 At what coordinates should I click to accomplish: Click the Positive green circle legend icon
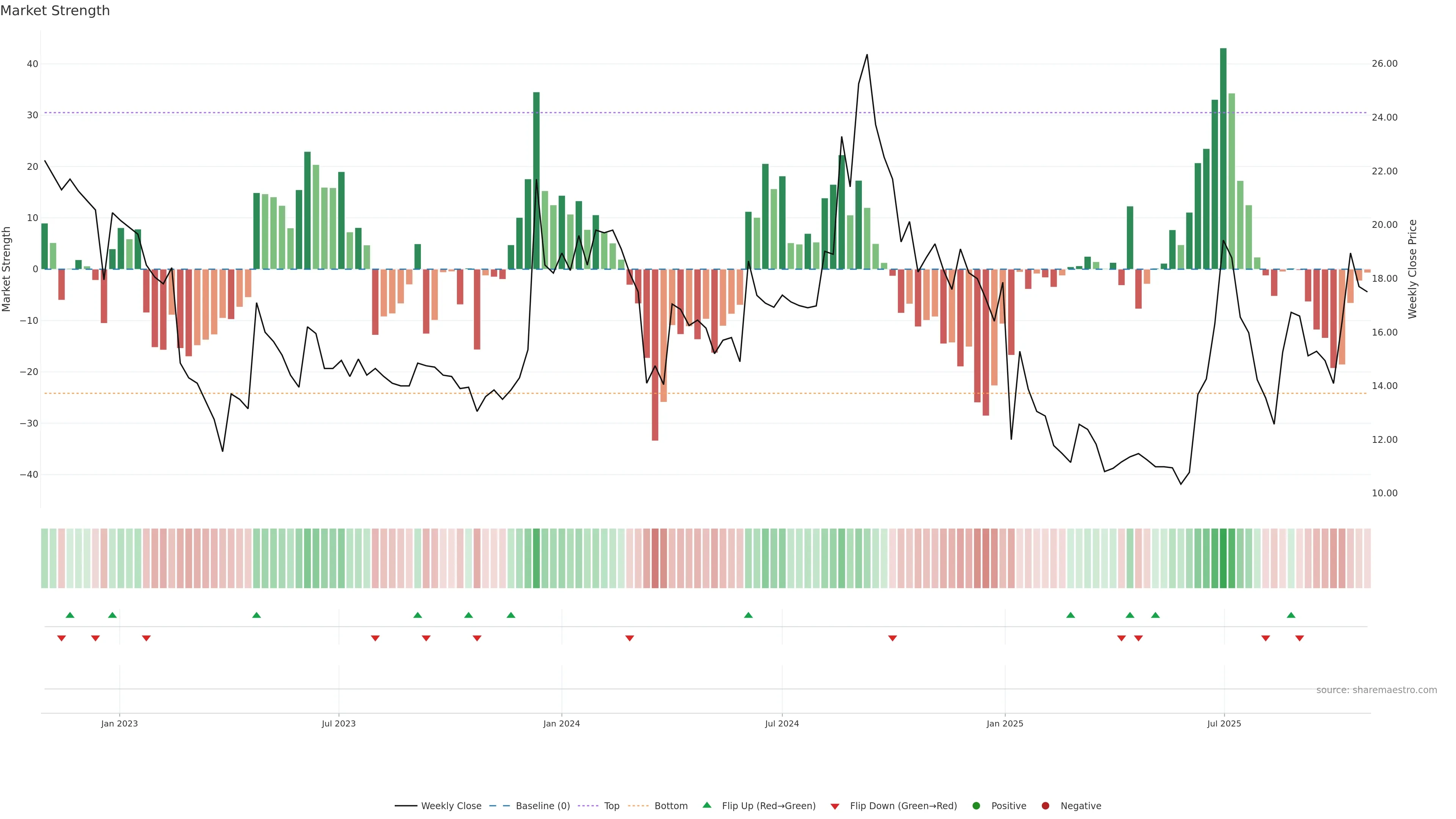[x=976, y=806]
